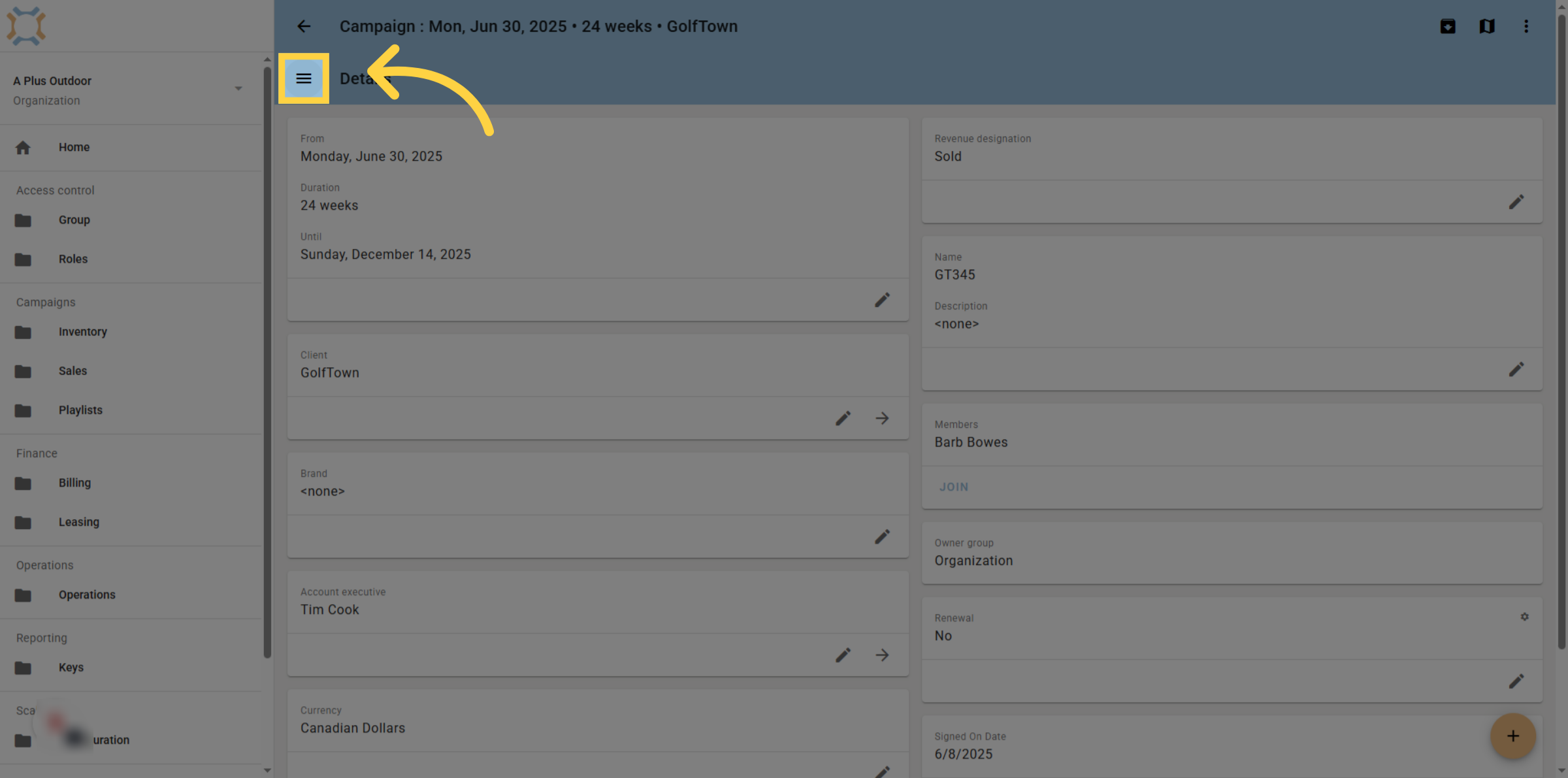Click the 'Sunday, December 14, 2025' value
This screenshot has height=778, width=1568.
385,254
